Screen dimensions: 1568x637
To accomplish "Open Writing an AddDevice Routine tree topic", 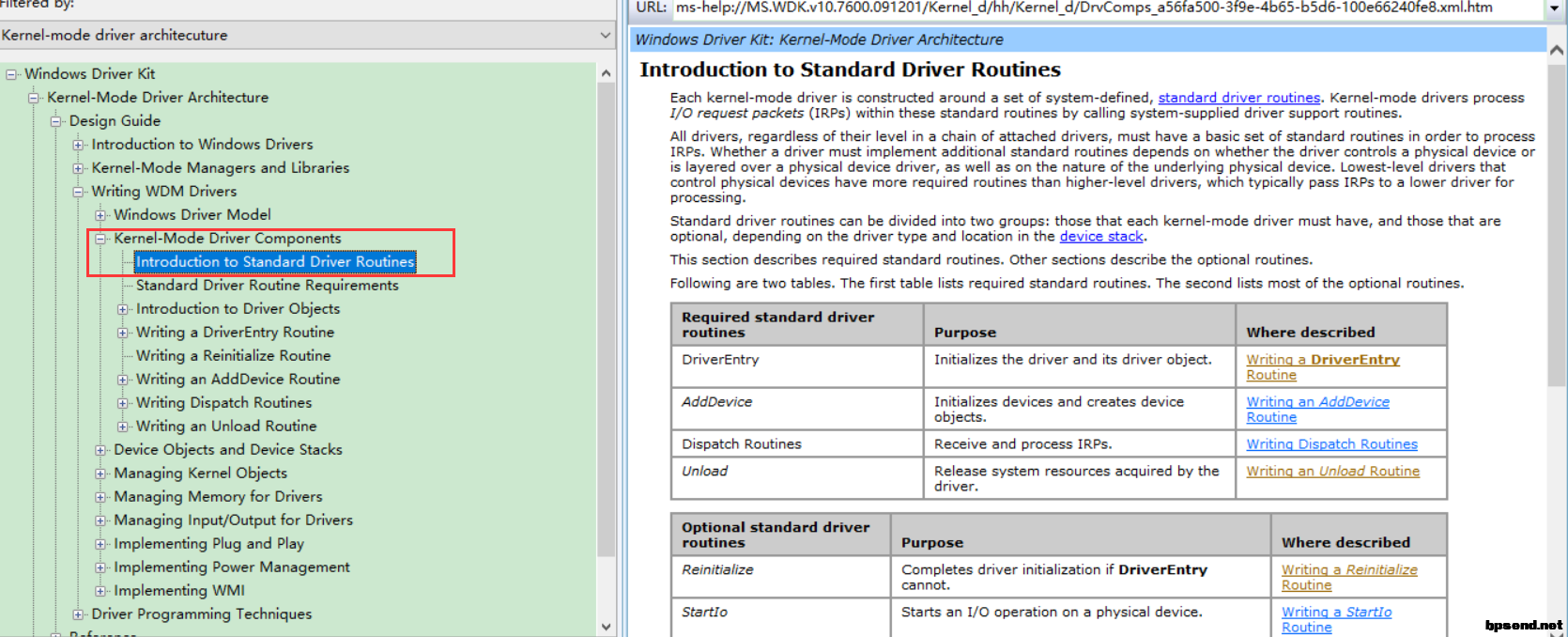I will click(238, 379).
